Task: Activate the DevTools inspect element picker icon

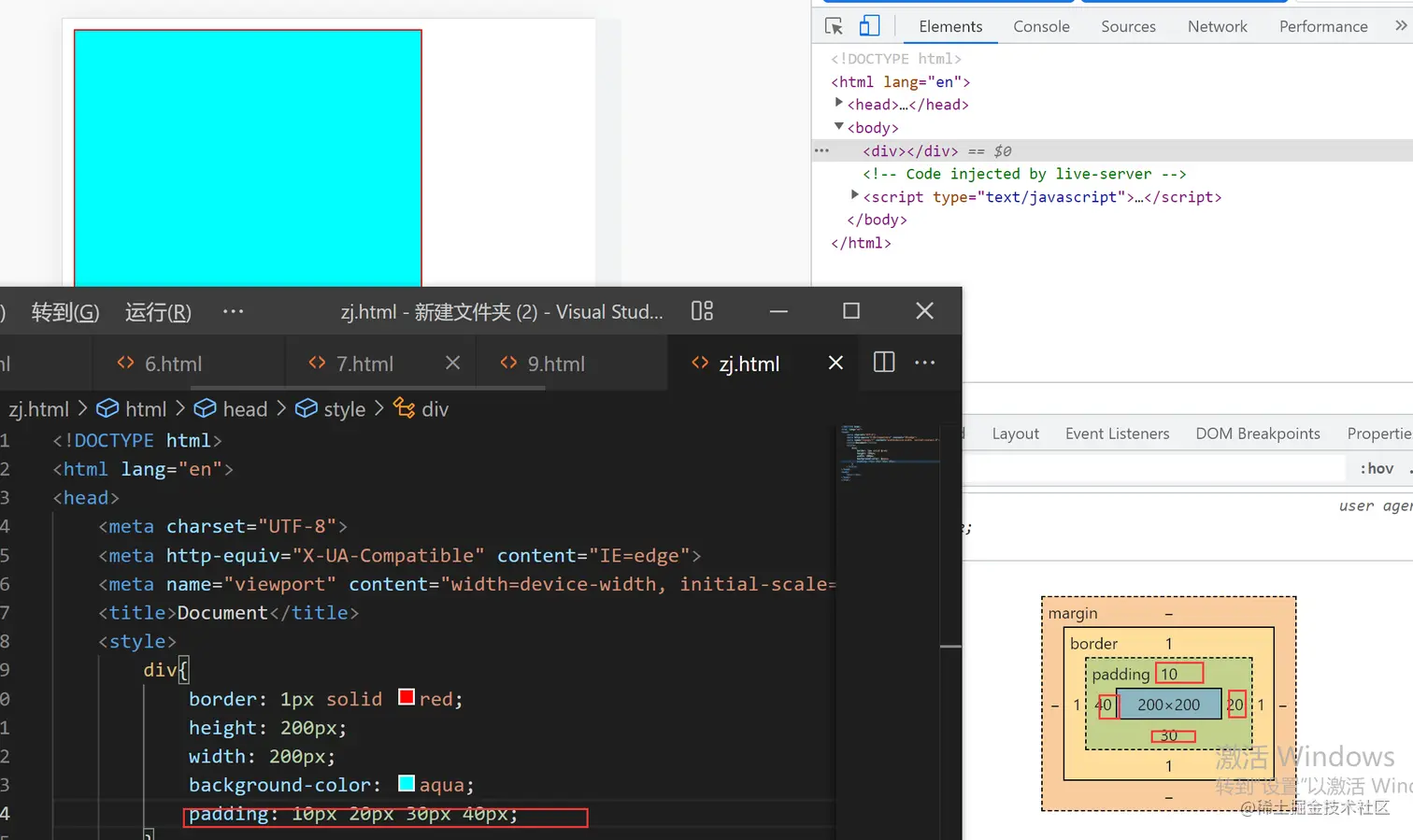Action: [x=834, y=26]
